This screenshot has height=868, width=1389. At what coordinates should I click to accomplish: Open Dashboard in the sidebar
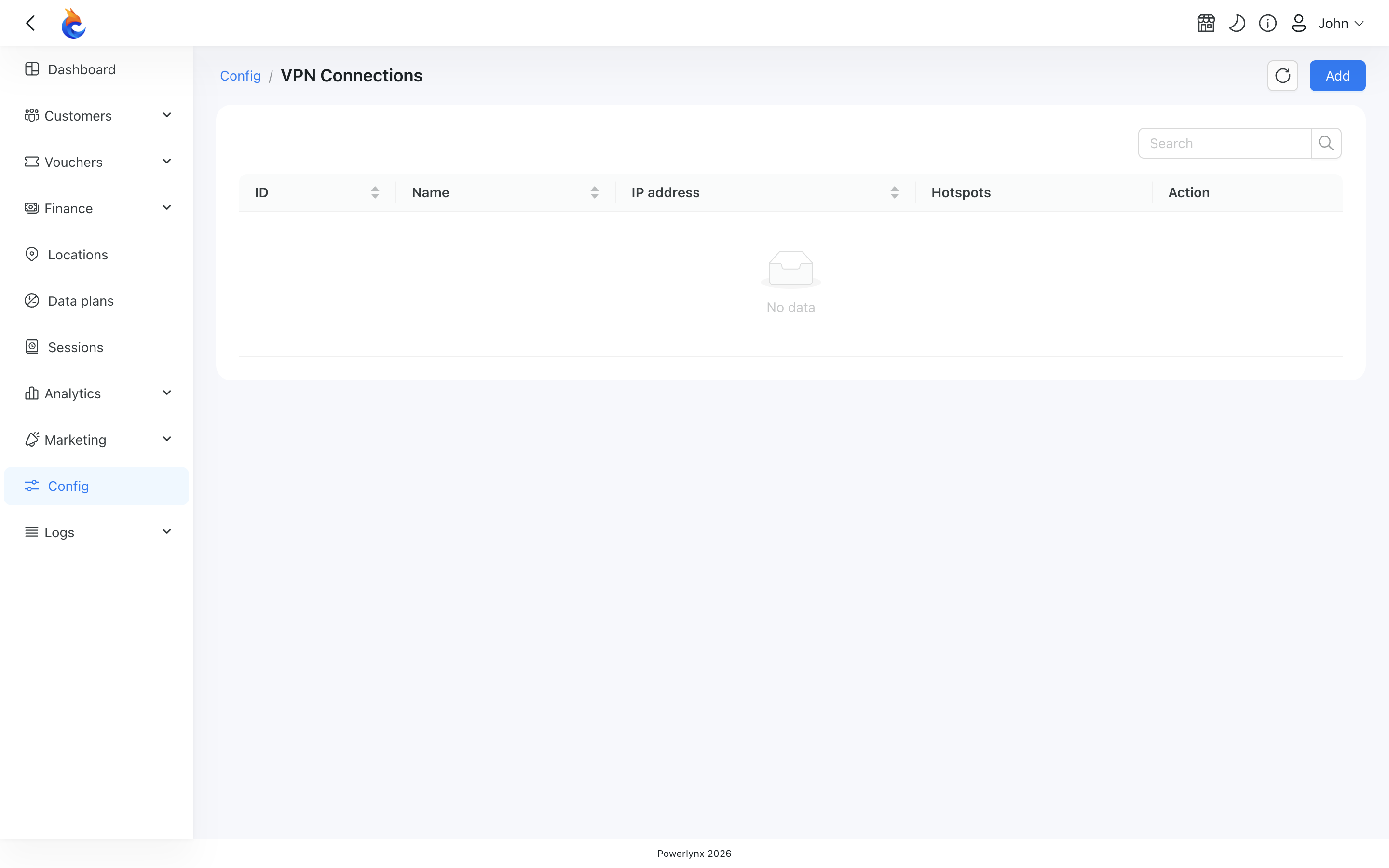(96, 69)
